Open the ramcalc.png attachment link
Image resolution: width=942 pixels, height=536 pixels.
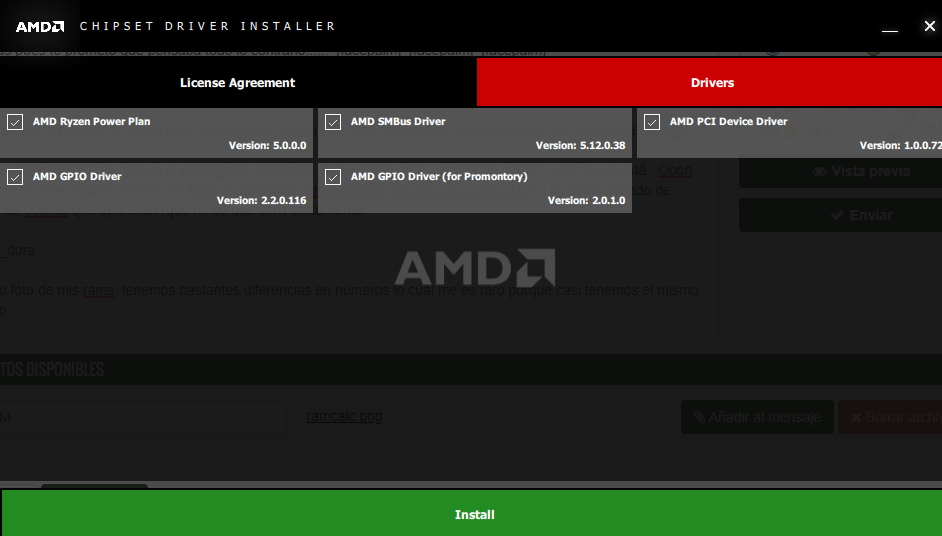point(344,417)
